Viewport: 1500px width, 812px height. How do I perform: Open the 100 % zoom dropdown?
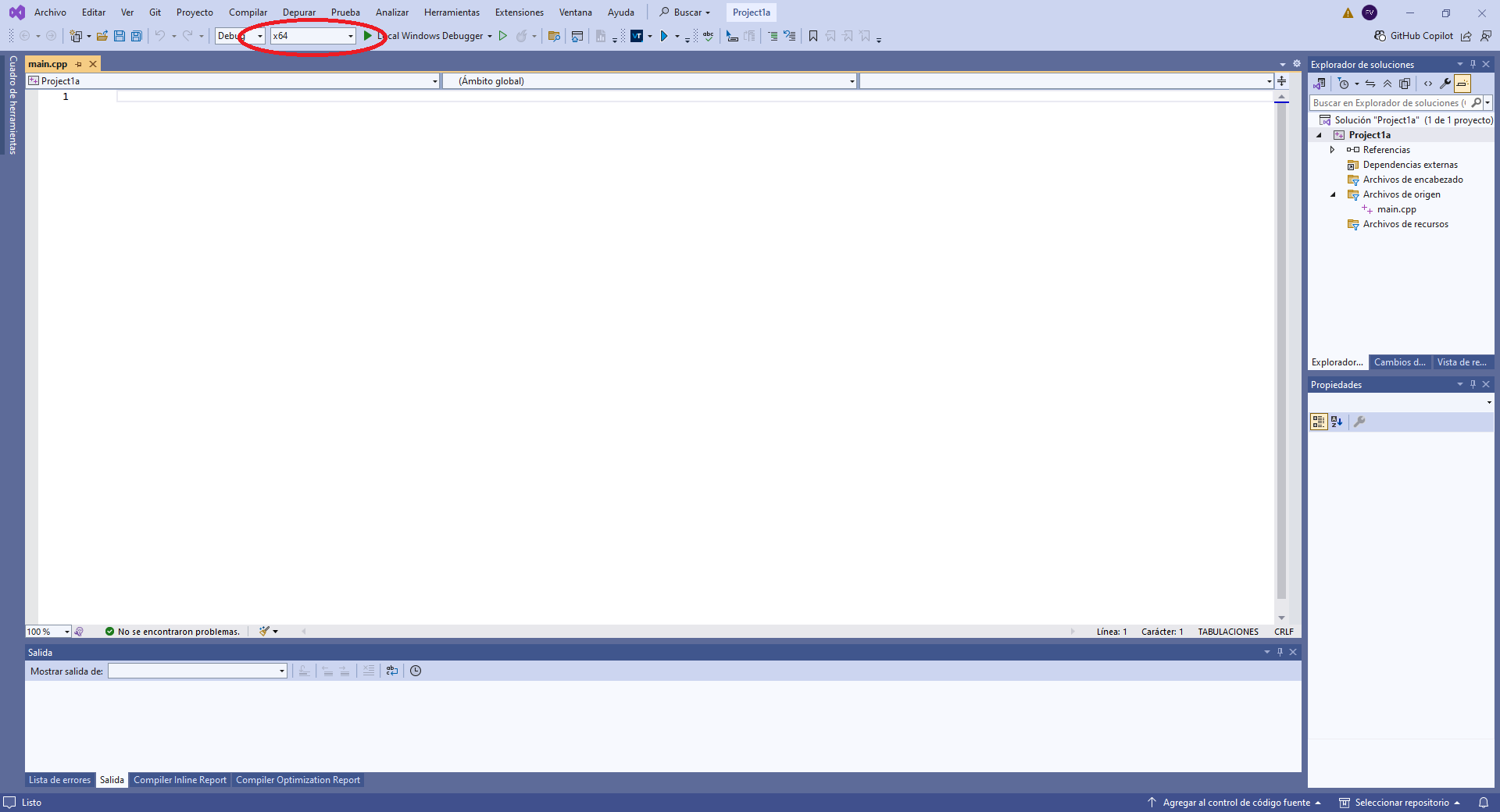48,631
